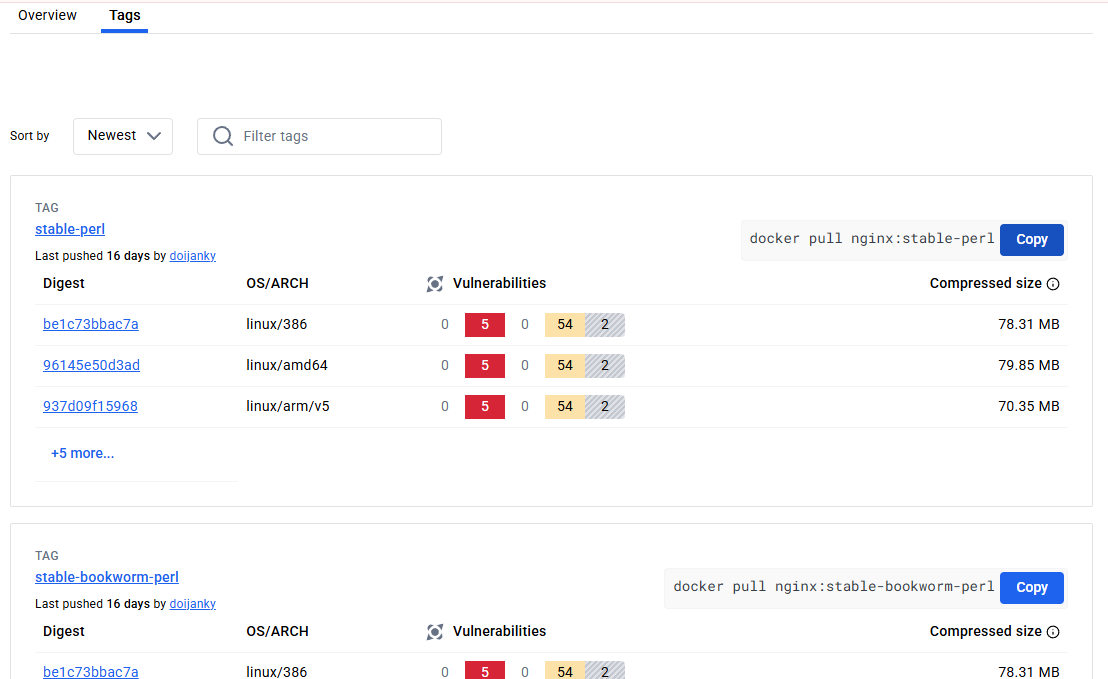Click the linux/amd64 OS/ARCH cell

287,365
